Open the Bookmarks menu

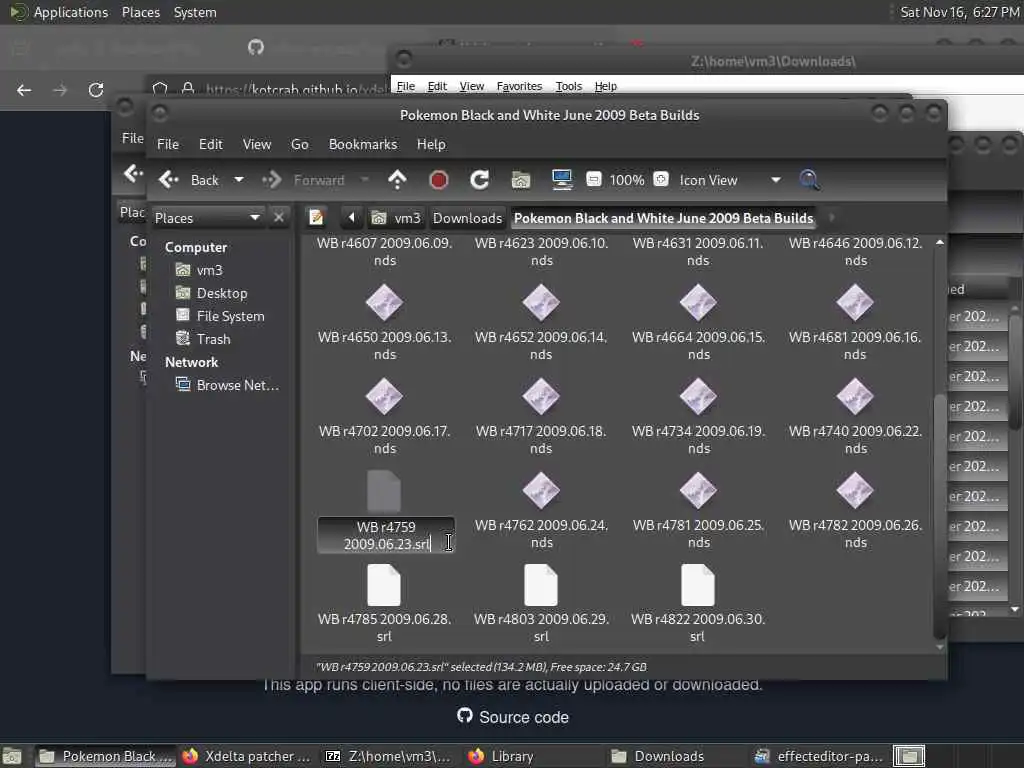tap(362, 144)
